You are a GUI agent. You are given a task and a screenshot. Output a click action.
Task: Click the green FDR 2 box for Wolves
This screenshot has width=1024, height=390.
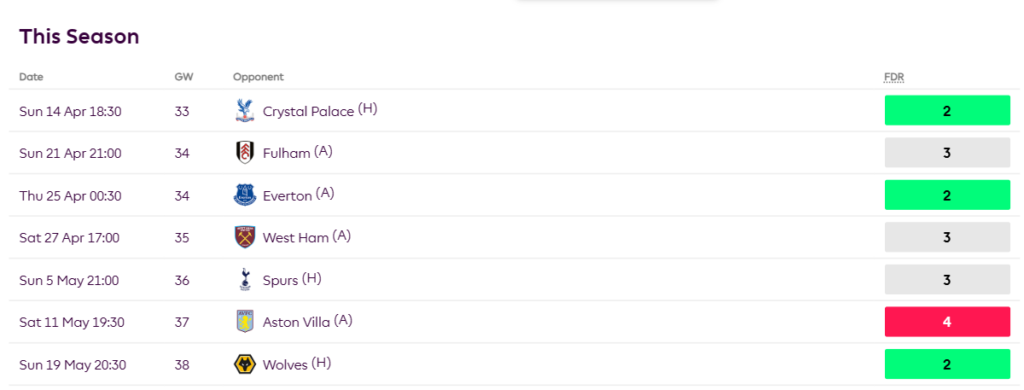pyautogui.click(x=947, y=364)
